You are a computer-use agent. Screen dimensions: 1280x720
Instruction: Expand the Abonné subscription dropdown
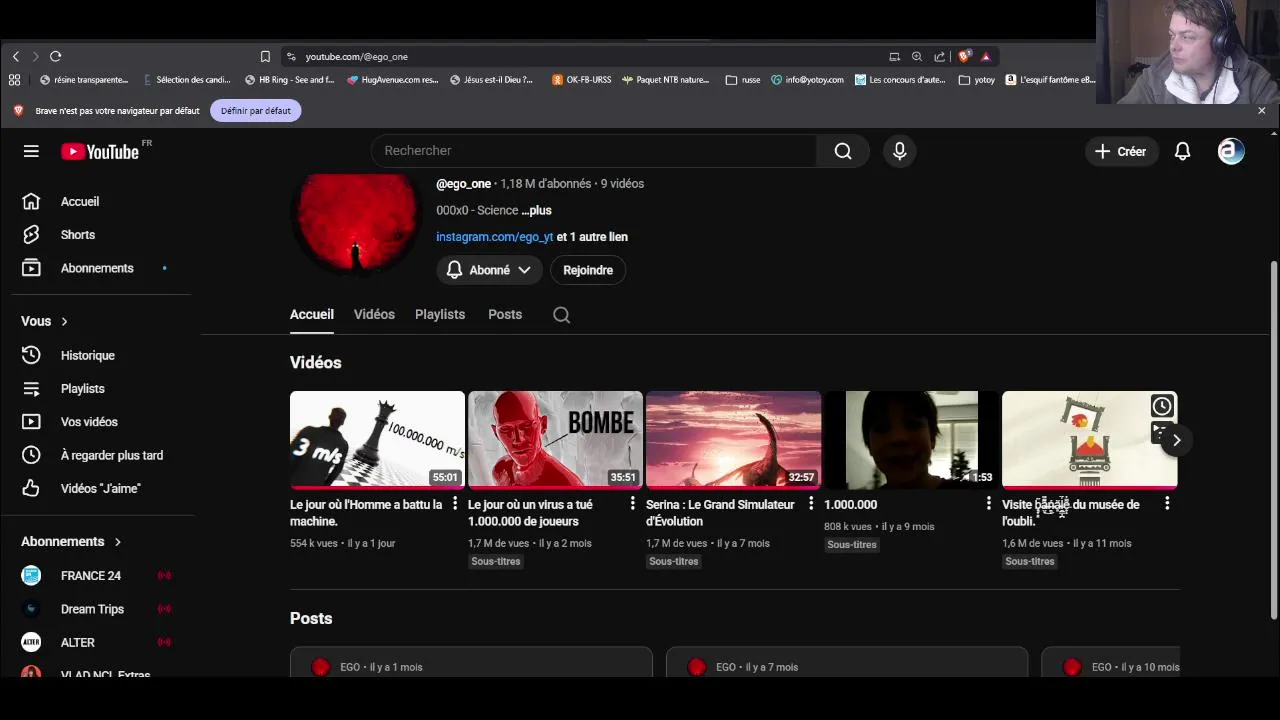click(x=489, y=270)
